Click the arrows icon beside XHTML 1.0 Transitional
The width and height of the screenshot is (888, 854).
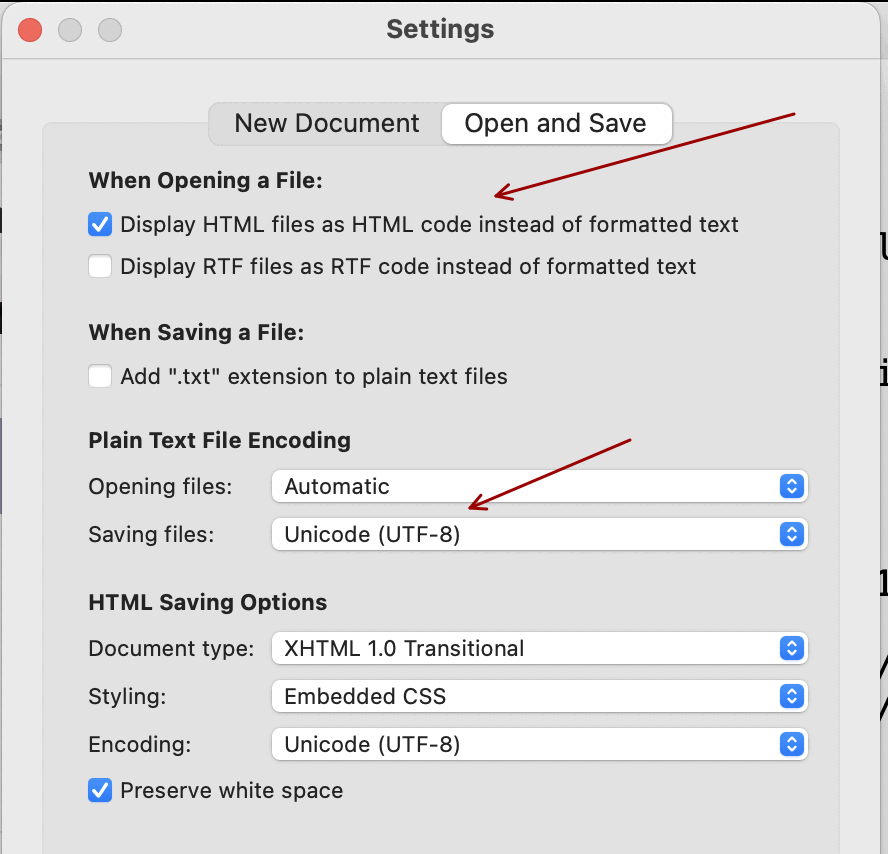pyautogui.click(x=792, y=648)
